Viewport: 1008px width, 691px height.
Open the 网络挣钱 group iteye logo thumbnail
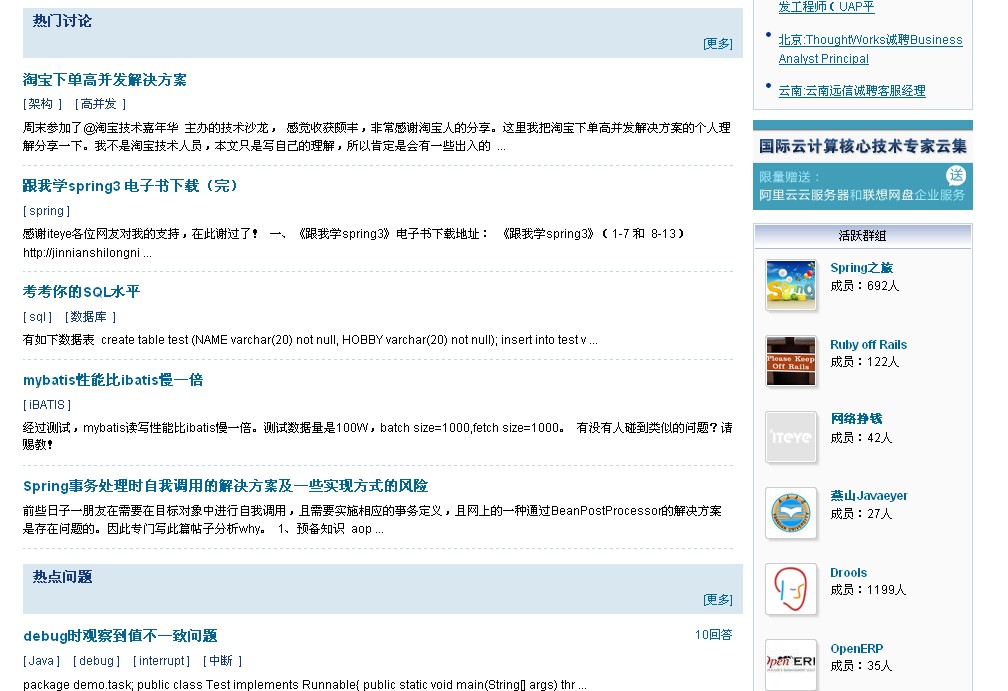coord(791,437)
